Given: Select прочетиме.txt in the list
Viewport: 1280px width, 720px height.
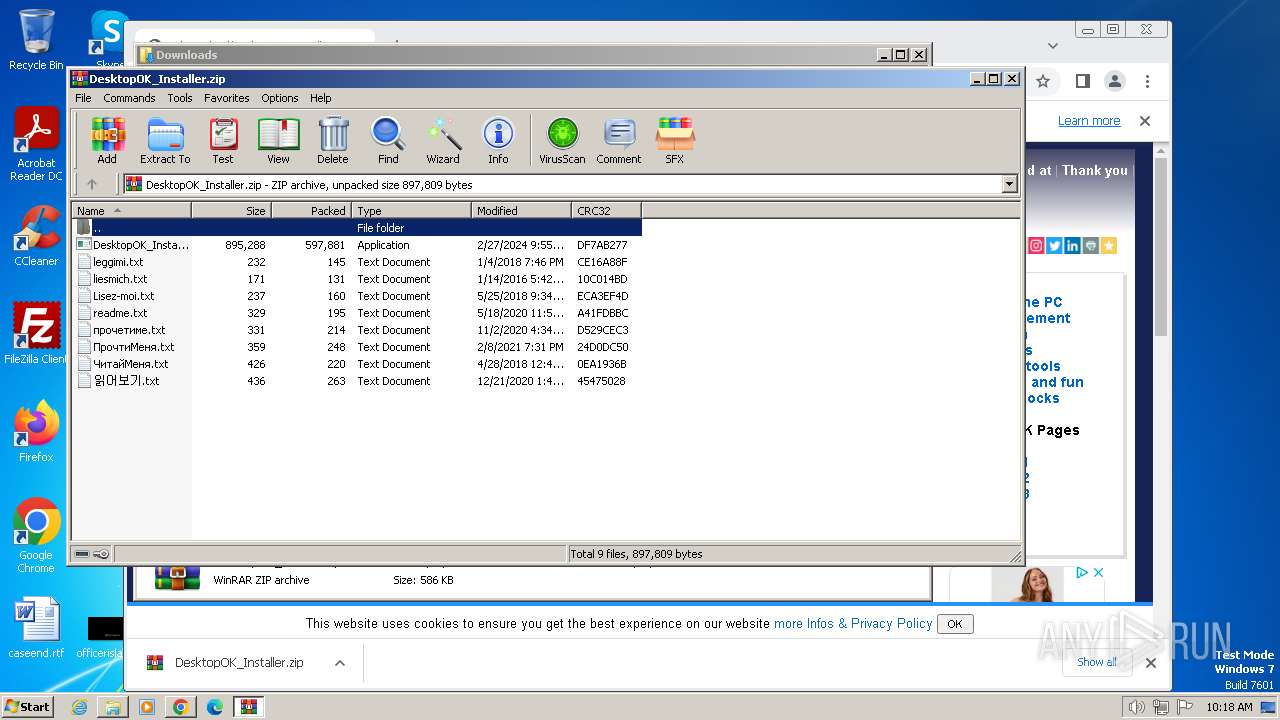Looking at the screenshot, I should point(357,330).
